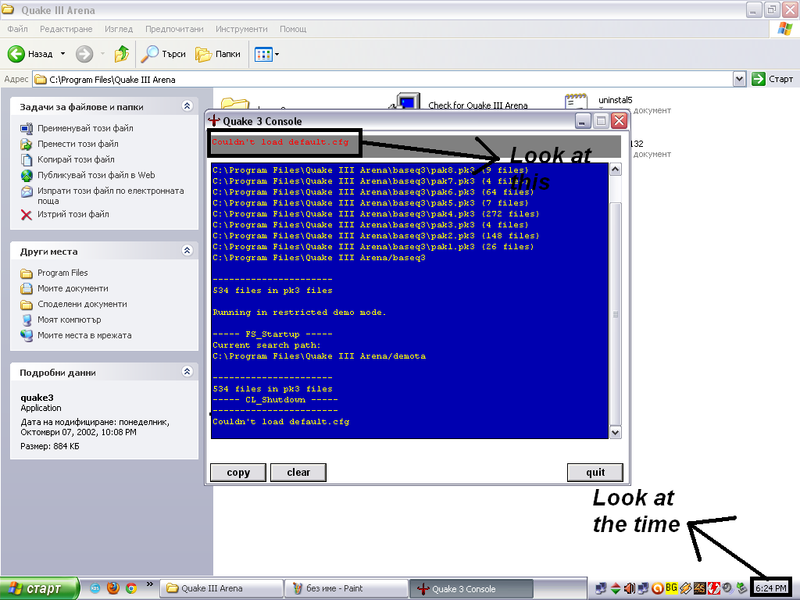Launch Firefox from quick launch
The height and width of the screenshot is (600, 800).
tap(113, 588)
